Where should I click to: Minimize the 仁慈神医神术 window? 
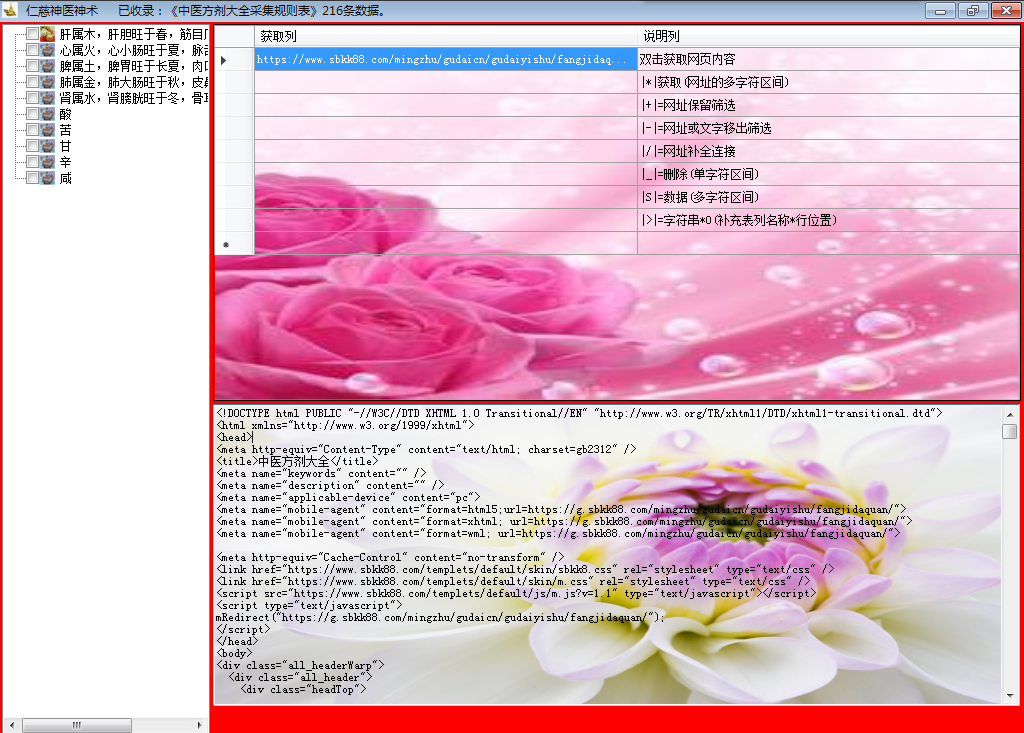pos(940,10)
